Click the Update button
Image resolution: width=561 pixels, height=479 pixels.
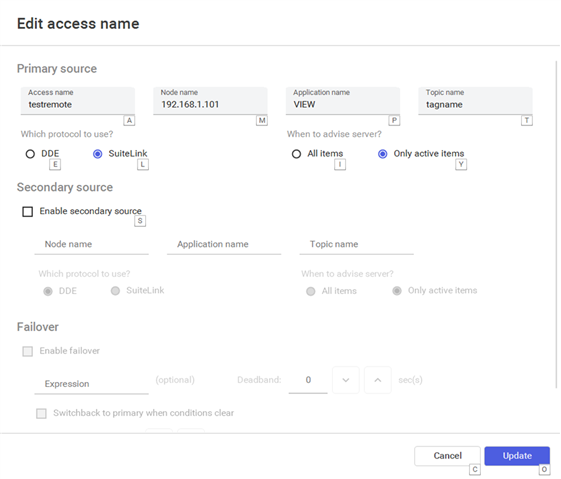point(517,456)
